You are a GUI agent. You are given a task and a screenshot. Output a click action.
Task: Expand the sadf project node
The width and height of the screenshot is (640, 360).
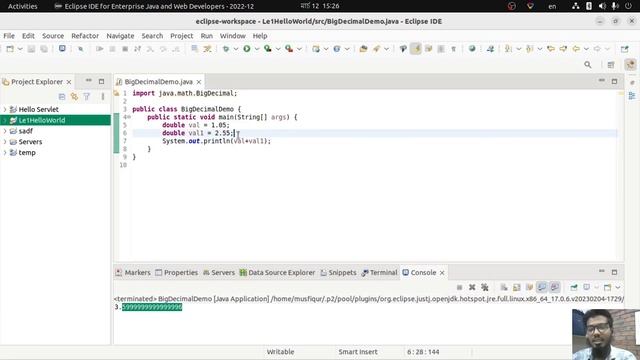(x=5, y=131)
